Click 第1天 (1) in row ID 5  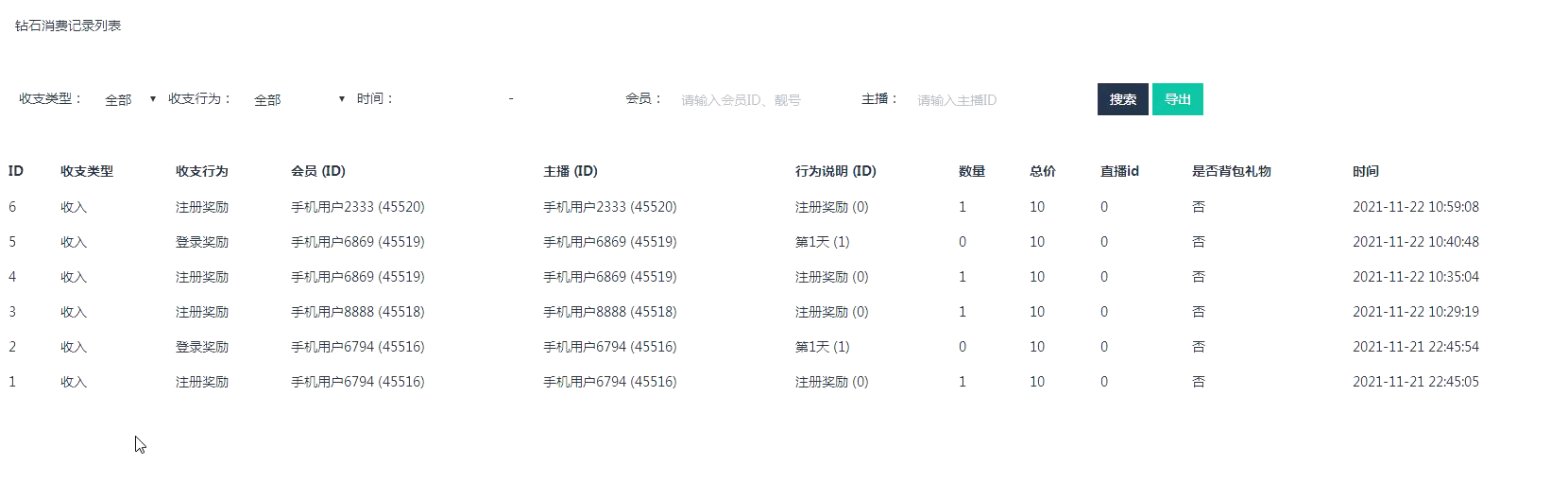pyautogui.click(x=823, y=241)
